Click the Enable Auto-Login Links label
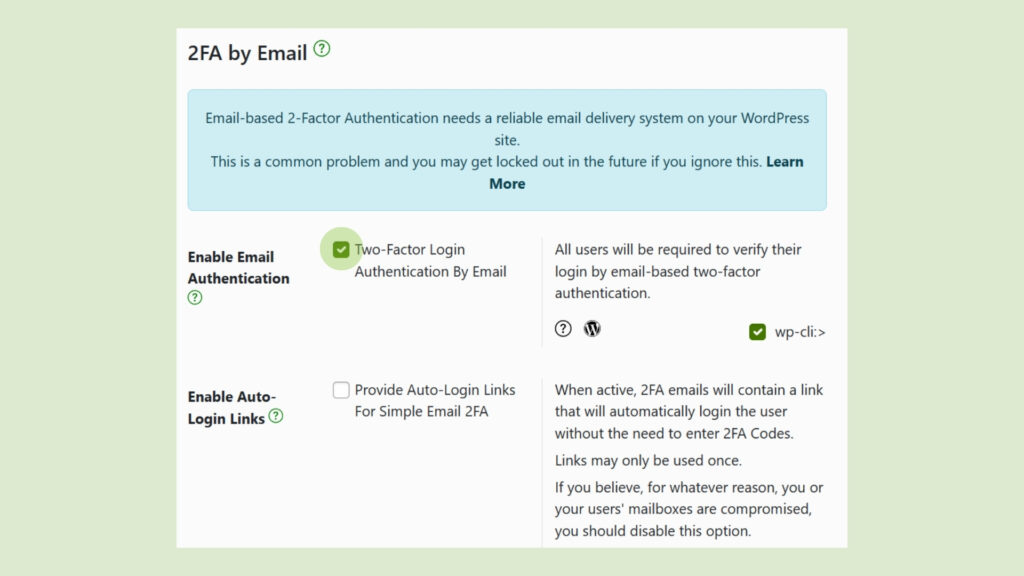 (x=230, y=407)
